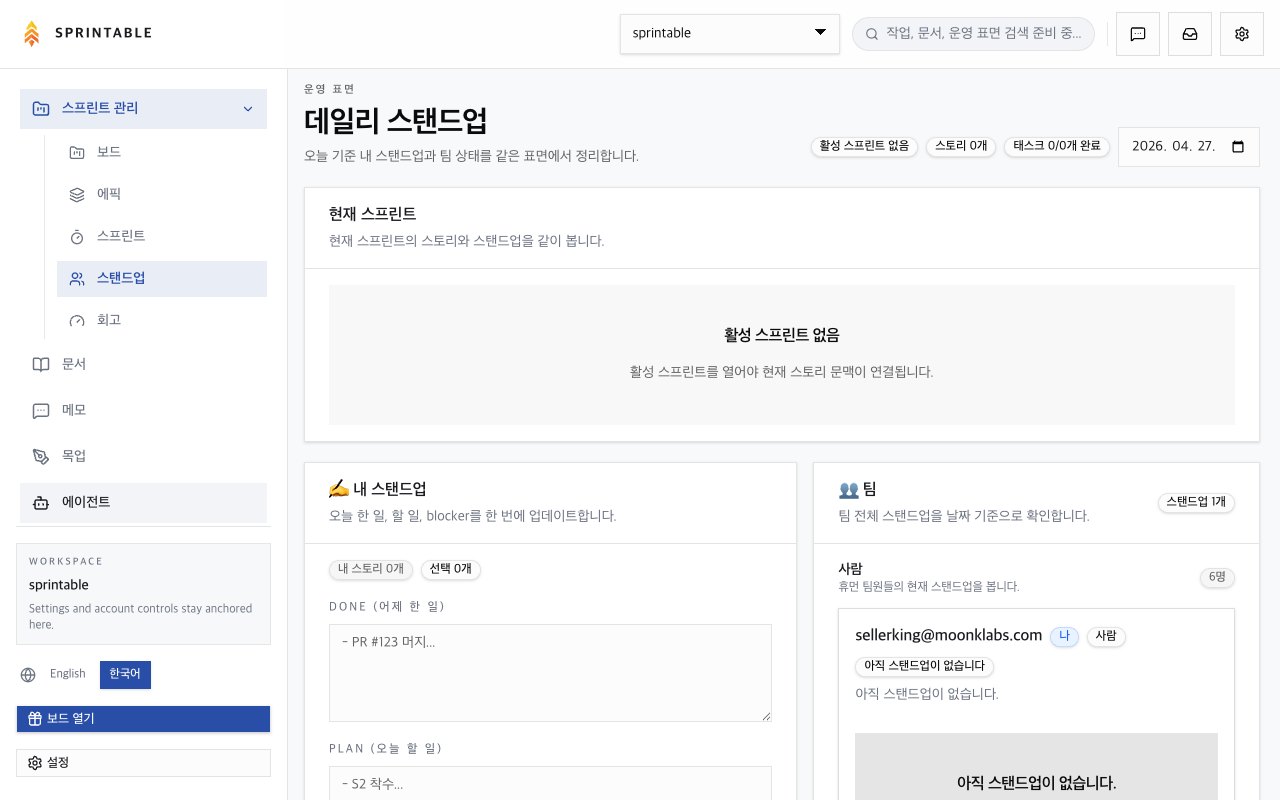The image size is (1280, 800).
Task: Click the search input field
Action: (x=973, y=34)
